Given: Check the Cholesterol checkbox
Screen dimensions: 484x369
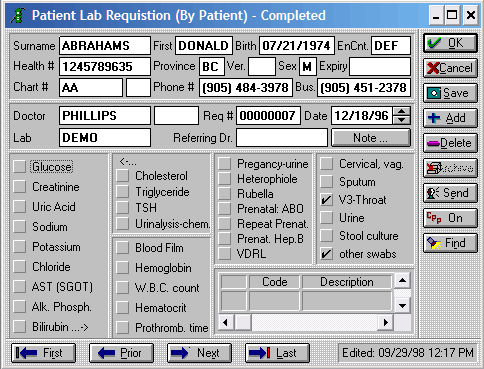Looking at the screenshot, I should (123, 176).
